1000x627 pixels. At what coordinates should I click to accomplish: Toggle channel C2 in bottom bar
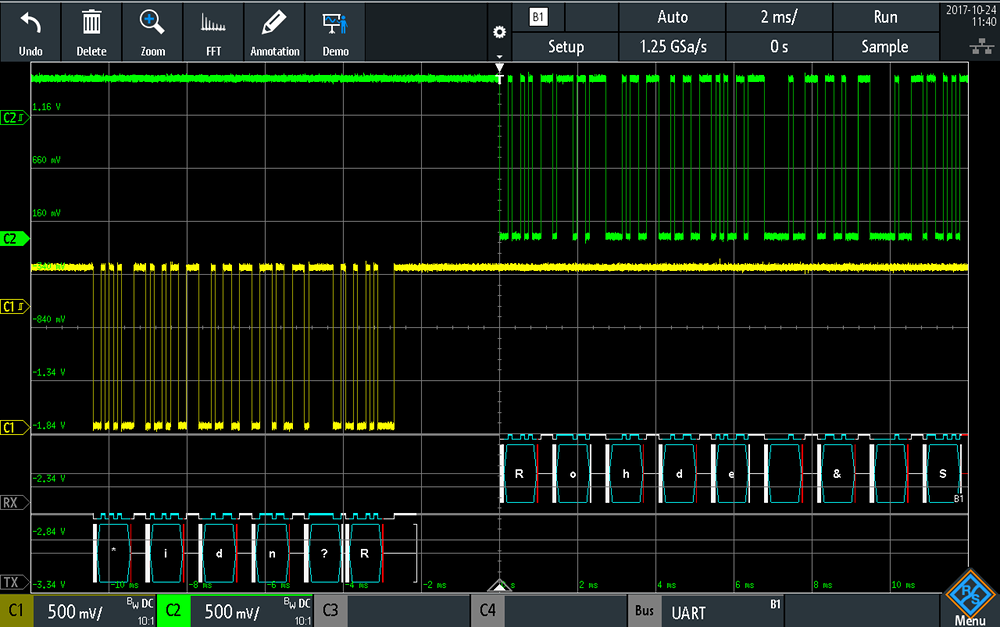(173, 611)
